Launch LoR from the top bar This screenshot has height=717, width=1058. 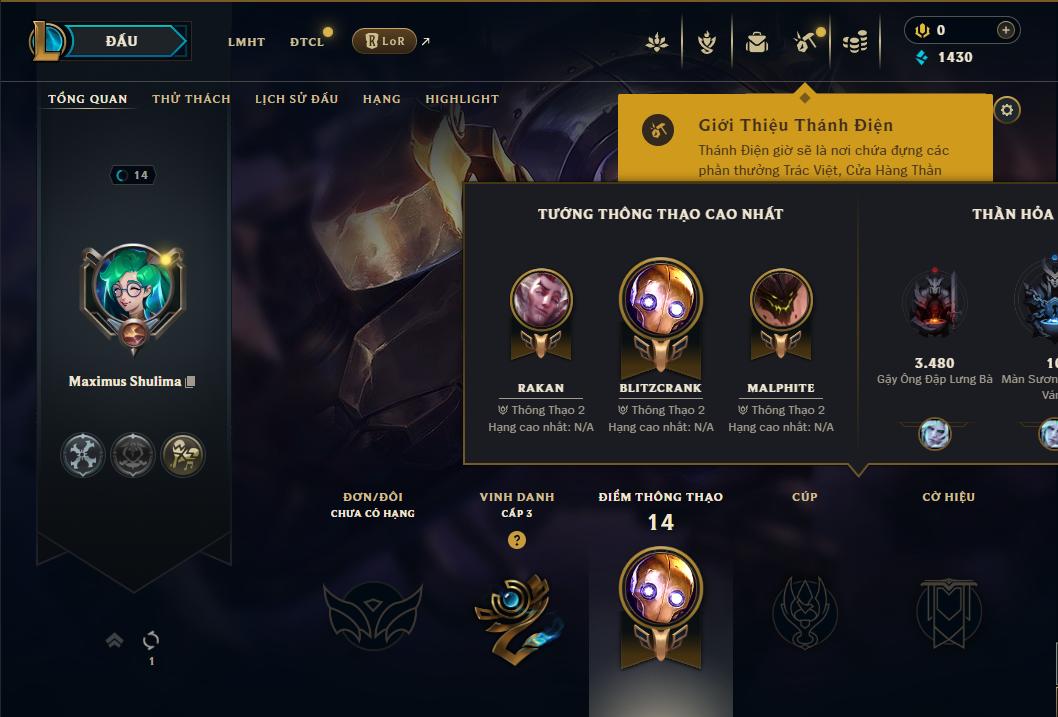click(x=385, y=41)
